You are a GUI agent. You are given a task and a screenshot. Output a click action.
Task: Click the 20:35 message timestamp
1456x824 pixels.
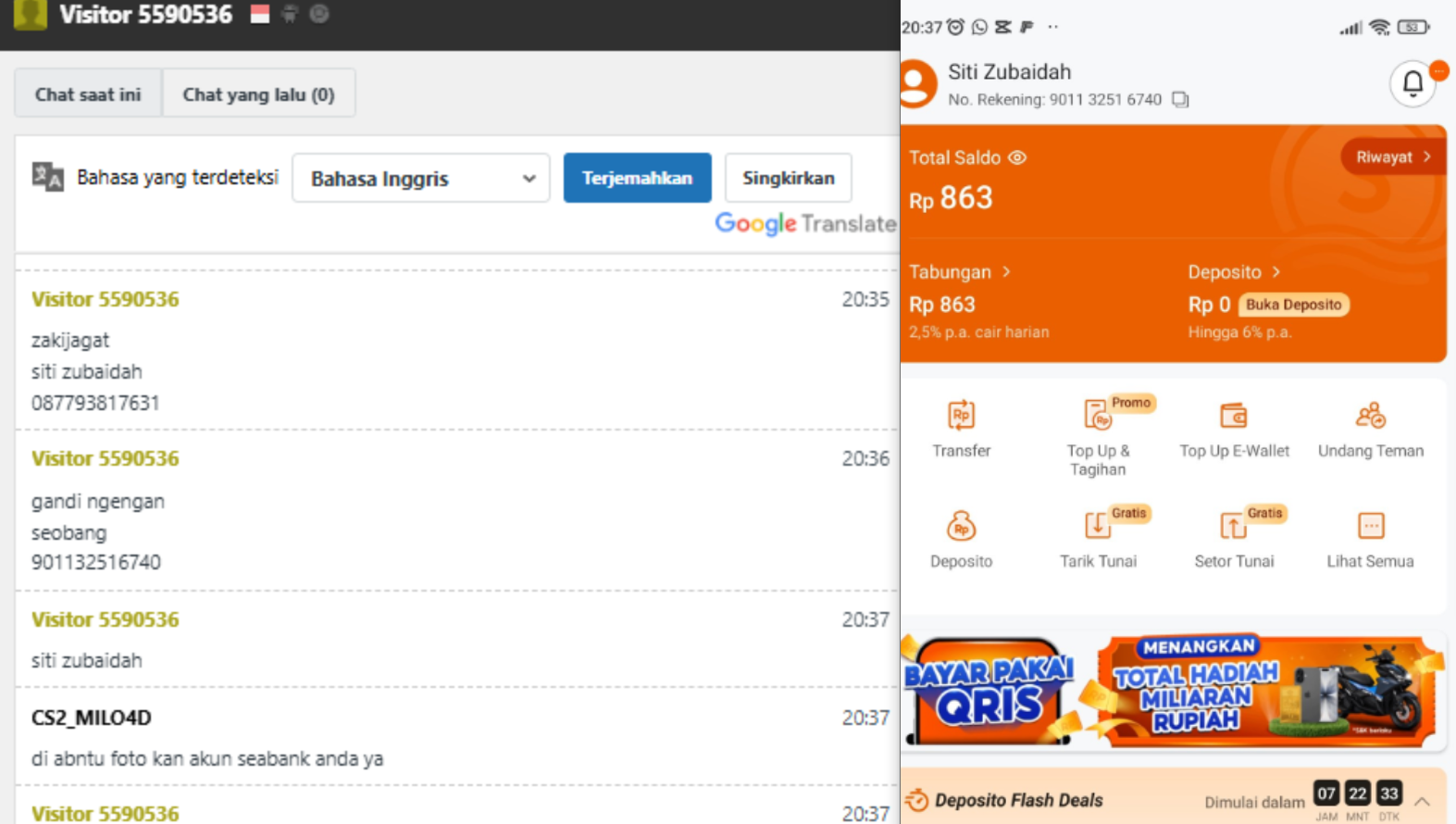(865, 299)
